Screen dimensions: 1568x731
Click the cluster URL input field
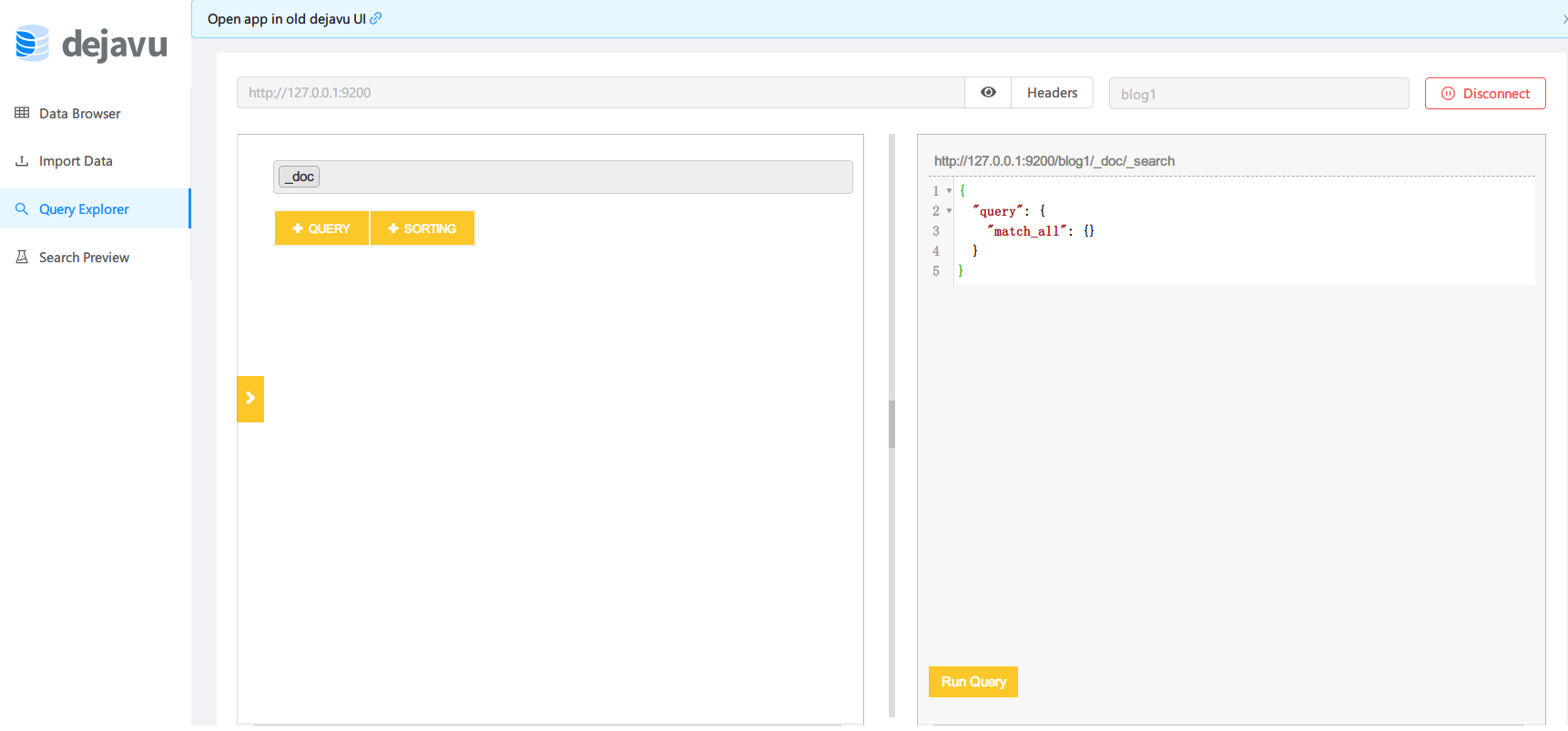pyautogui.click(x=601, y=93)
